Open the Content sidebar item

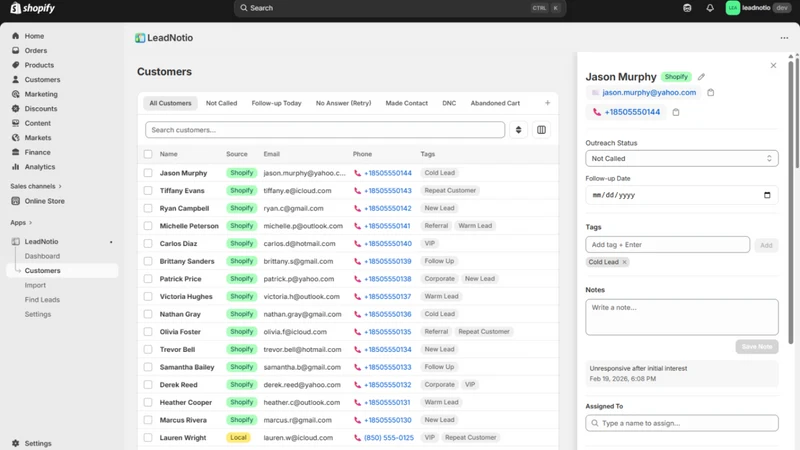pos(38,123)
